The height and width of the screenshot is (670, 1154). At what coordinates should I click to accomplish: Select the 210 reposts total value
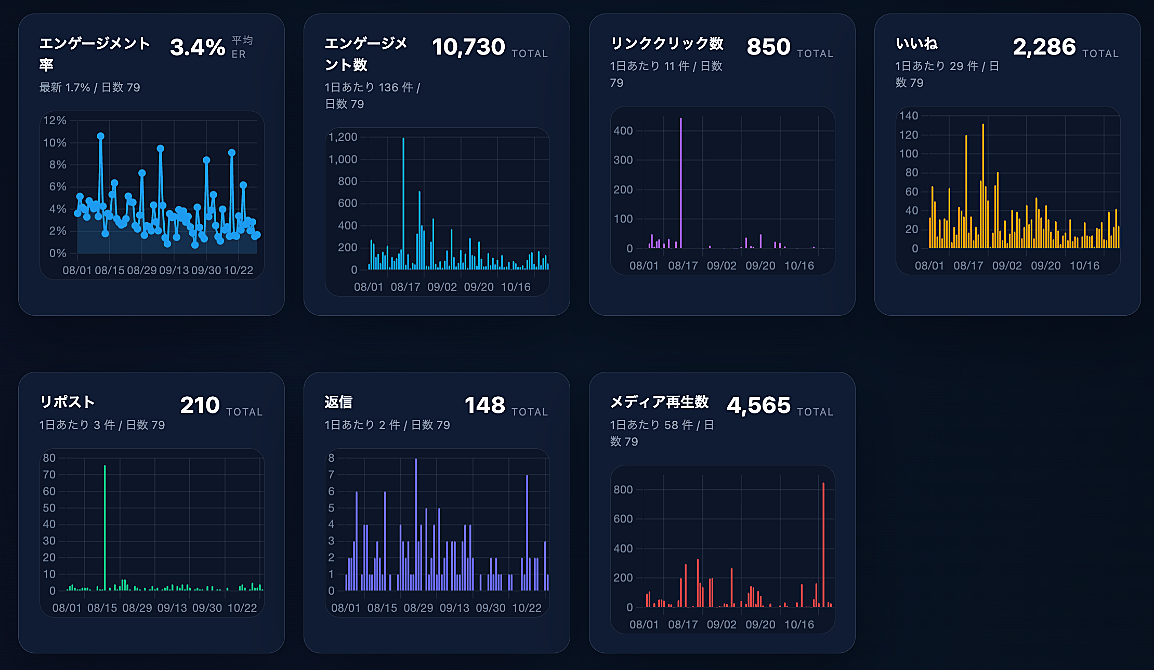(199, 405)
